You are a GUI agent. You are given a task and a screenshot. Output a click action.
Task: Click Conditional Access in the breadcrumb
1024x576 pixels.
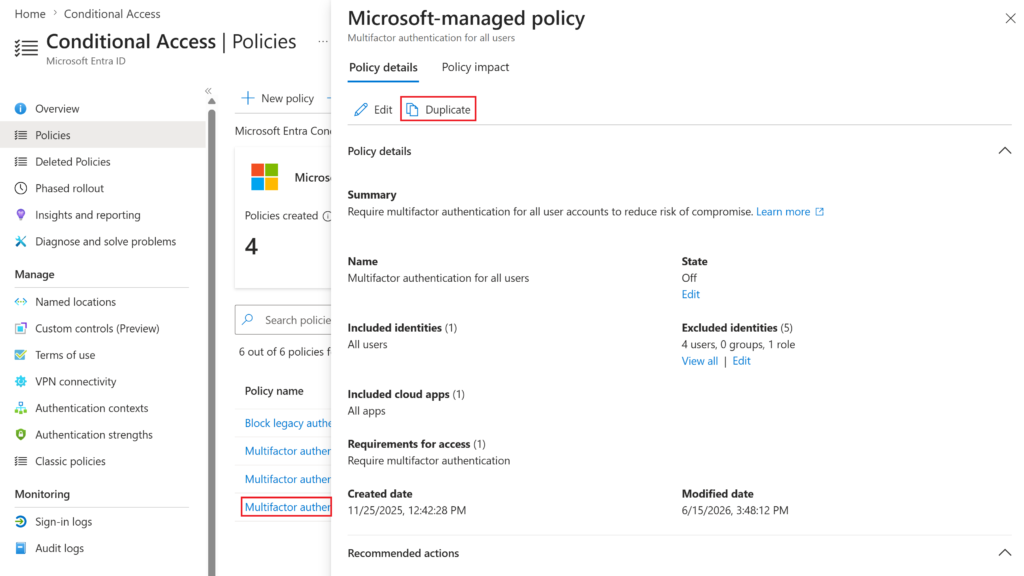pos(112,14)
